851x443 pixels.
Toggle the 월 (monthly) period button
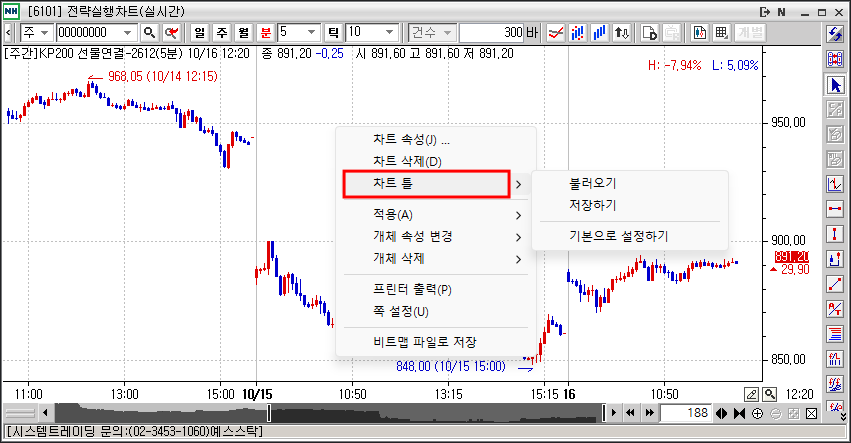click(244, 33)
